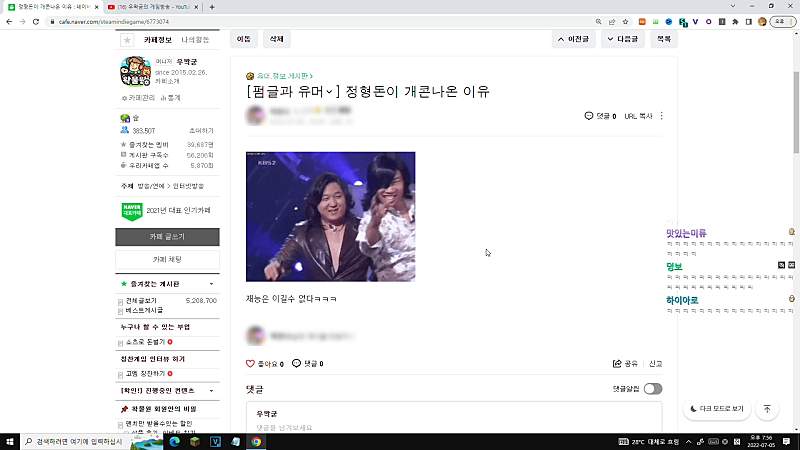Go to previous post button

(573, 39)
